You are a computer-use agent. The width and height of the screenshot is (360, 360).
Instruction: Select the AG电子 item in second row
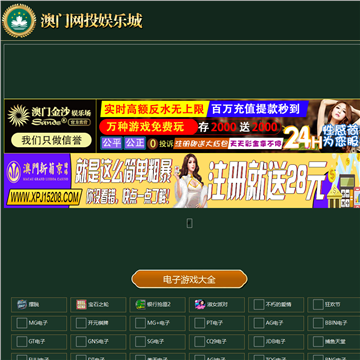pyautogui.click(x=276, y=323)
